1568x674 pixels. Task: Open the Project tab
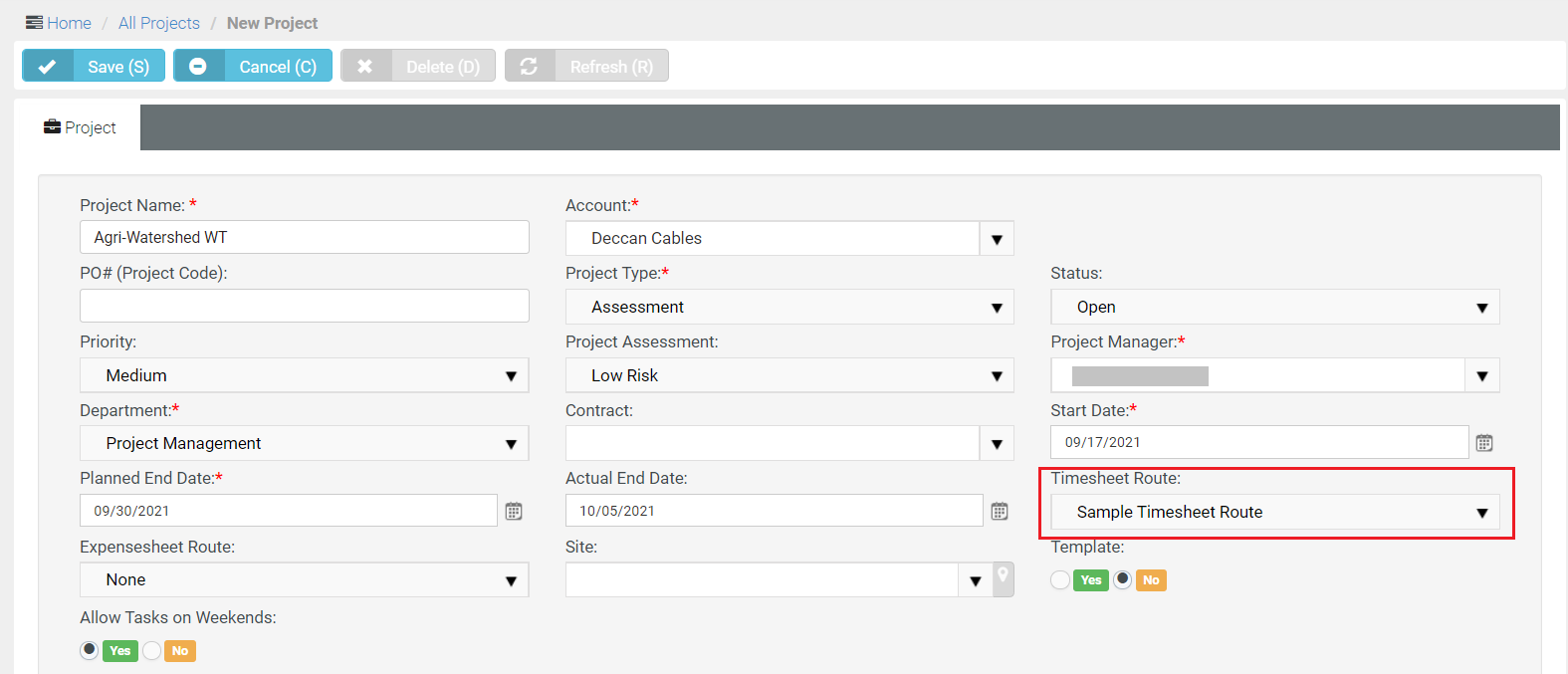coord(80,127)
